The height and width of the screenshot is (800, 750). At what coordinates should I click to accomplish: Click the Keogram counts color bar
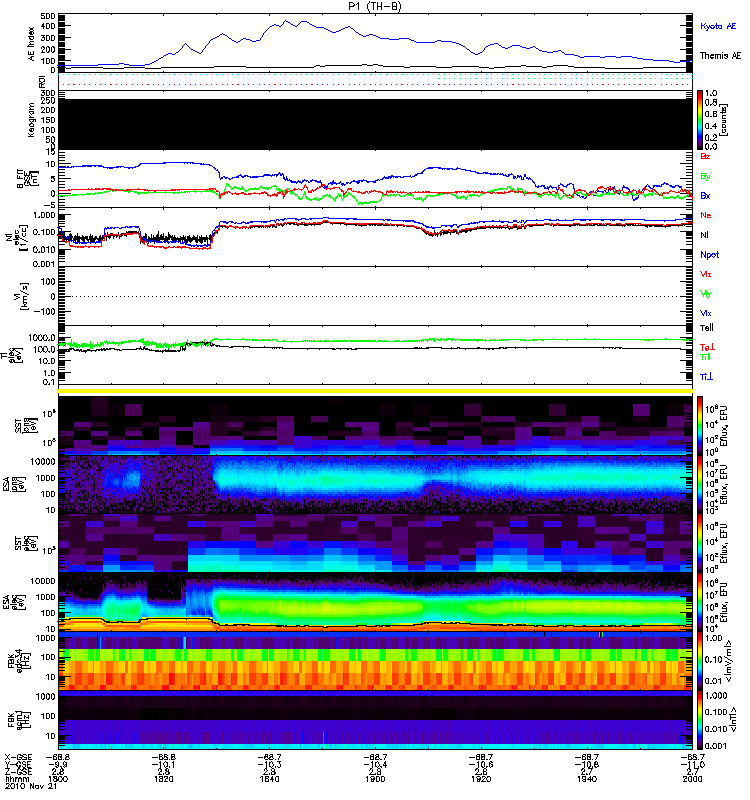[701, 120]
